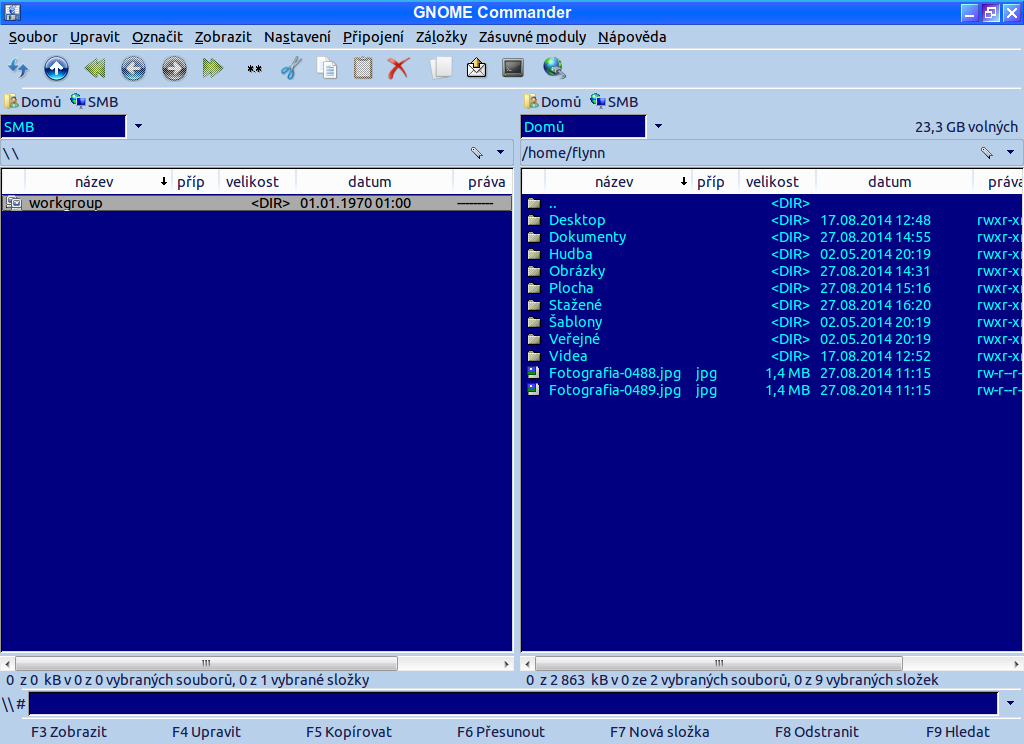Click F7 Nová složka button
Screen dimensions: 1024x744
point(660,732)
